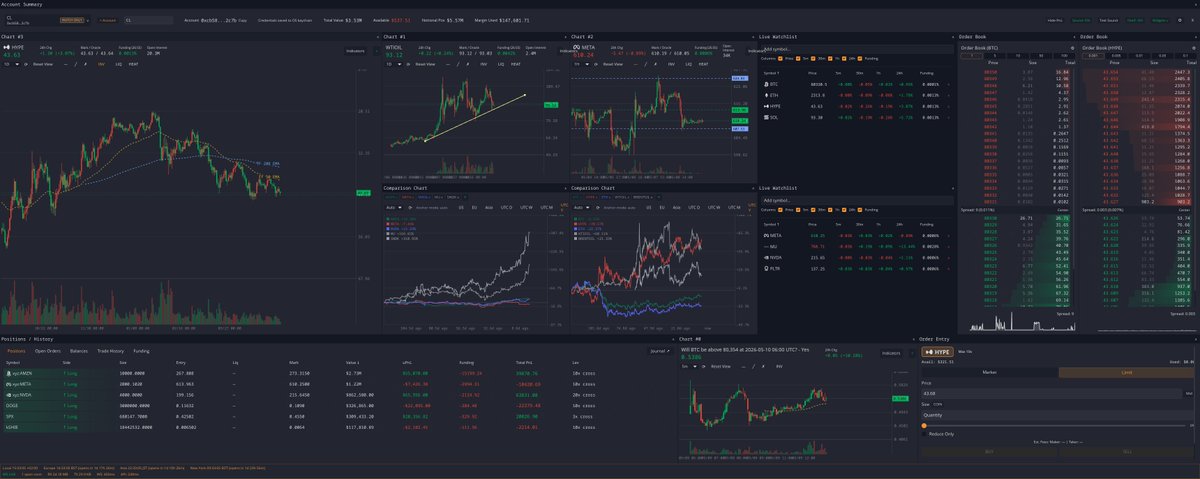Toggle 30m column checkbox in top Live Watchlist
Image resolution: width=1200 pixels, height=479 pixels.
(812, 58)
